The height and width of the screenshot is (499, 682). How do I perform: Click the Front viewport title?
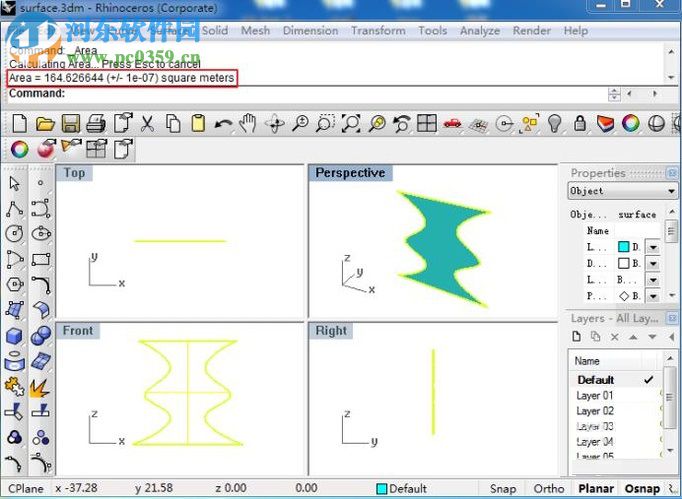[x=78, y=331]
